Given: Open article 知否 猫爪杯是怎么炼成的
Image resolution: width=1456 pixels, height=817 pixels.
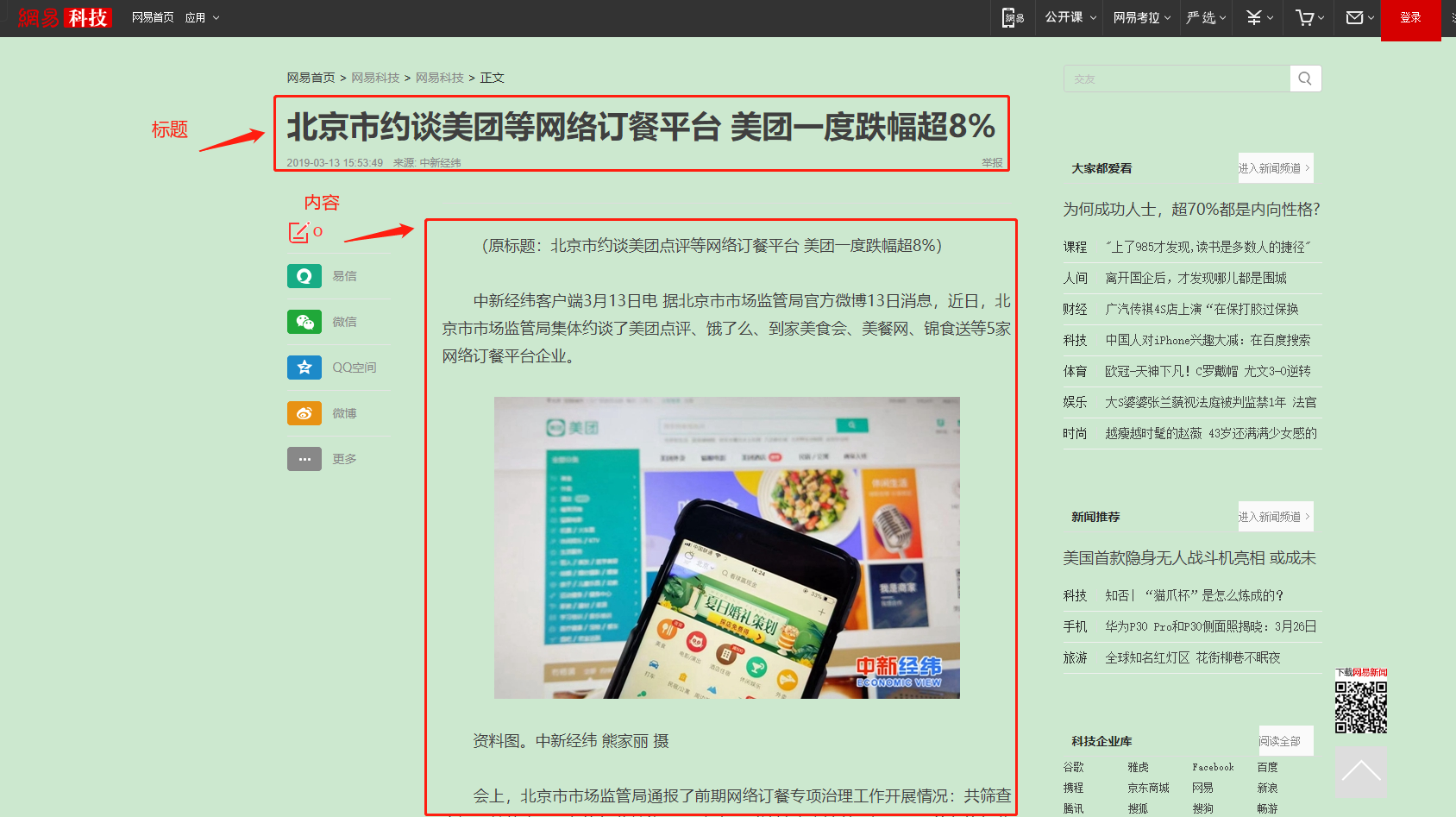Looking at the screenshot, I should coord(1194,595).
